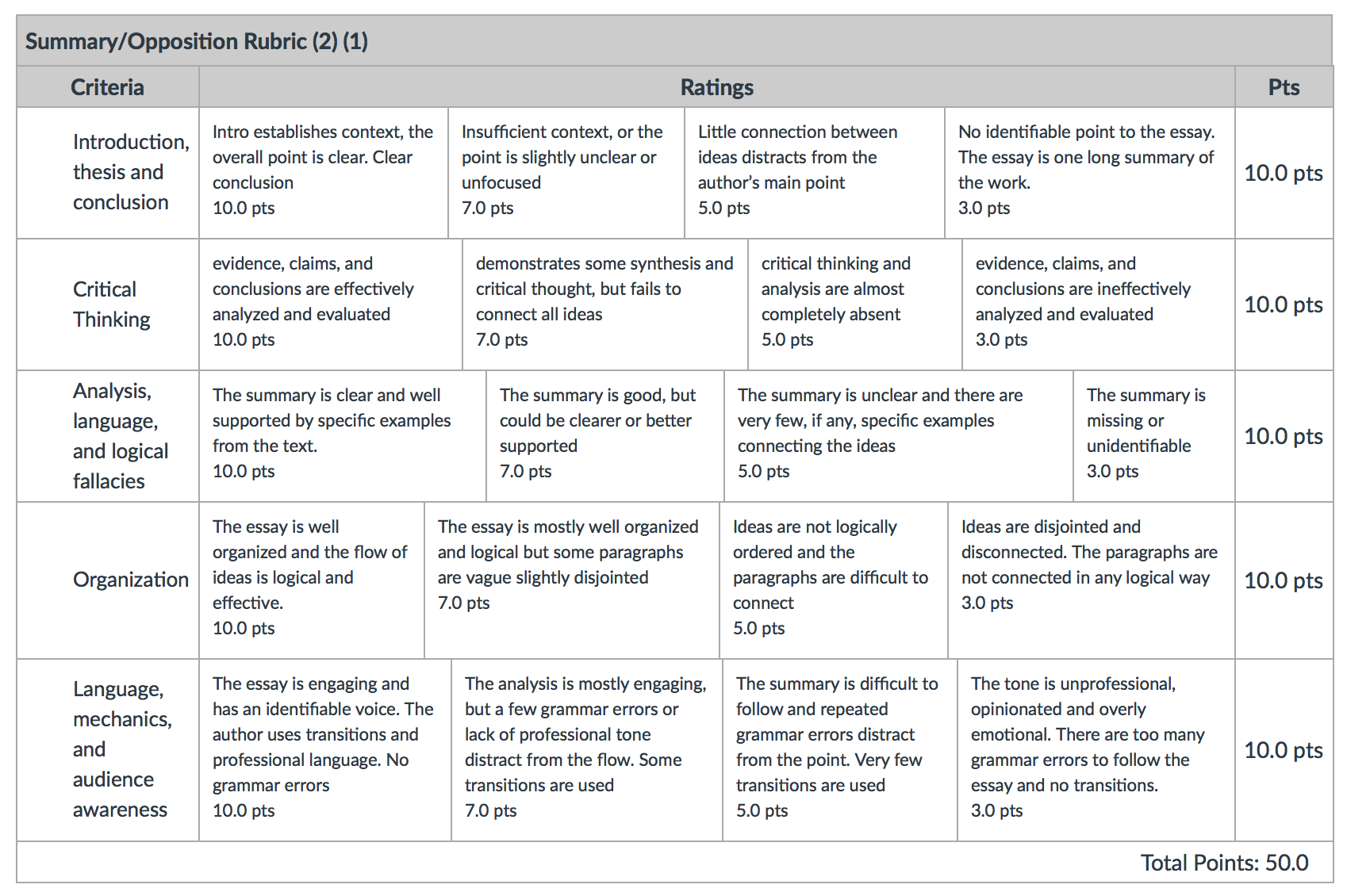The image size is (1347, 896).
Task: Click the Summary/Opposition Rubric title
Action: click(197, 41)
